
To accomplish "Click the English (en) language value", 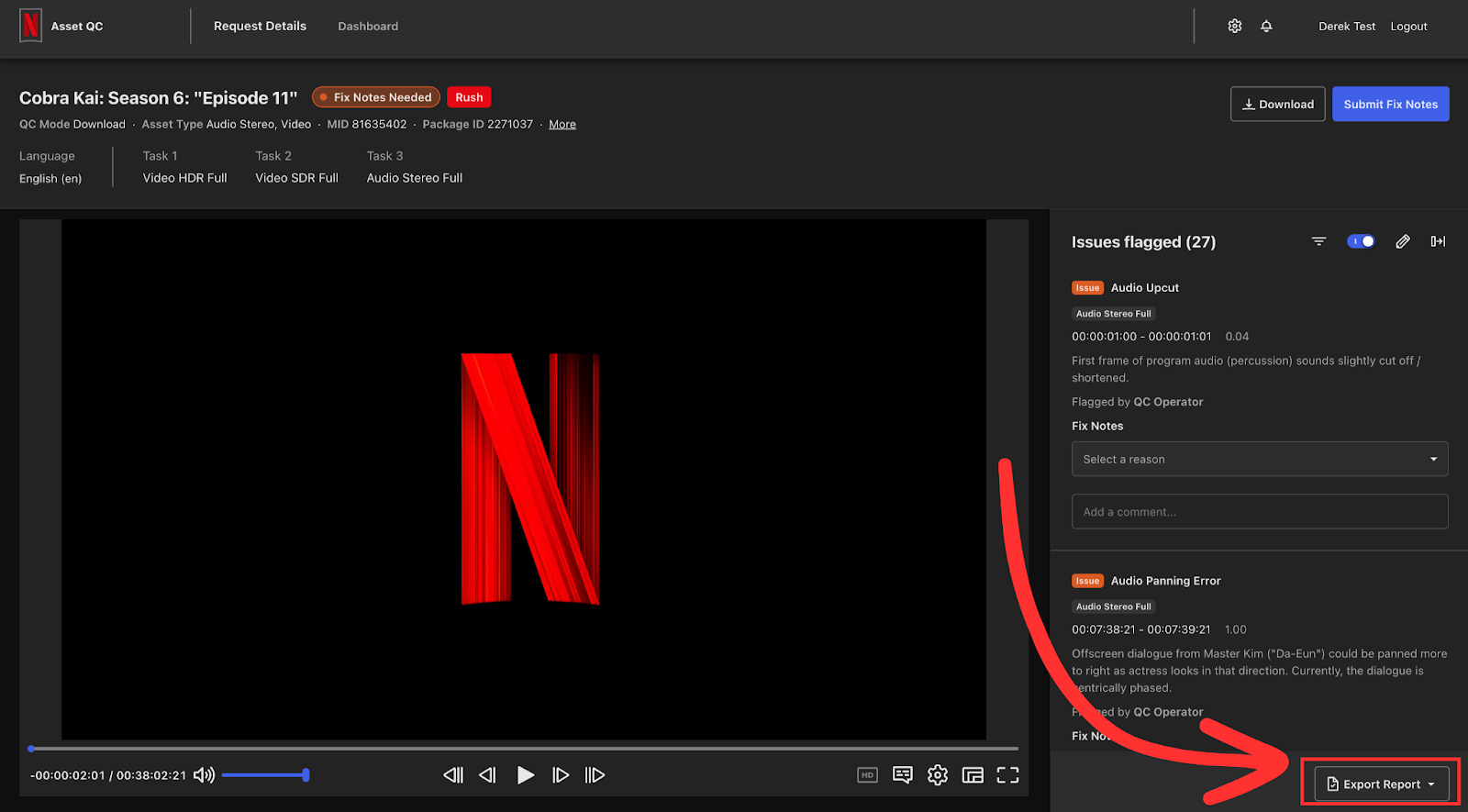I will (50, 179).
